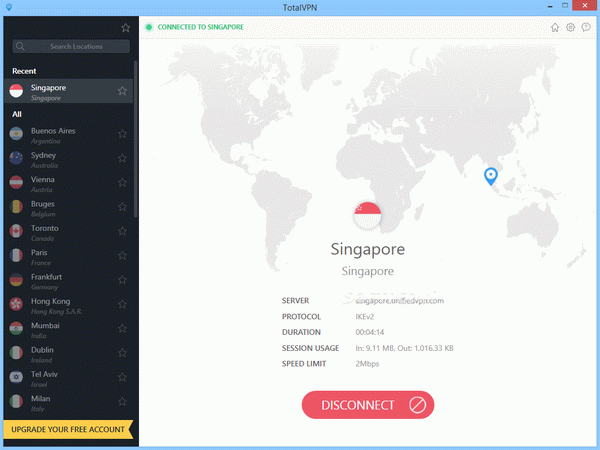Click the large Singapore flag on map
This screenshot has height=450, width=600.
pyautogui.click(x=367, y=215)
